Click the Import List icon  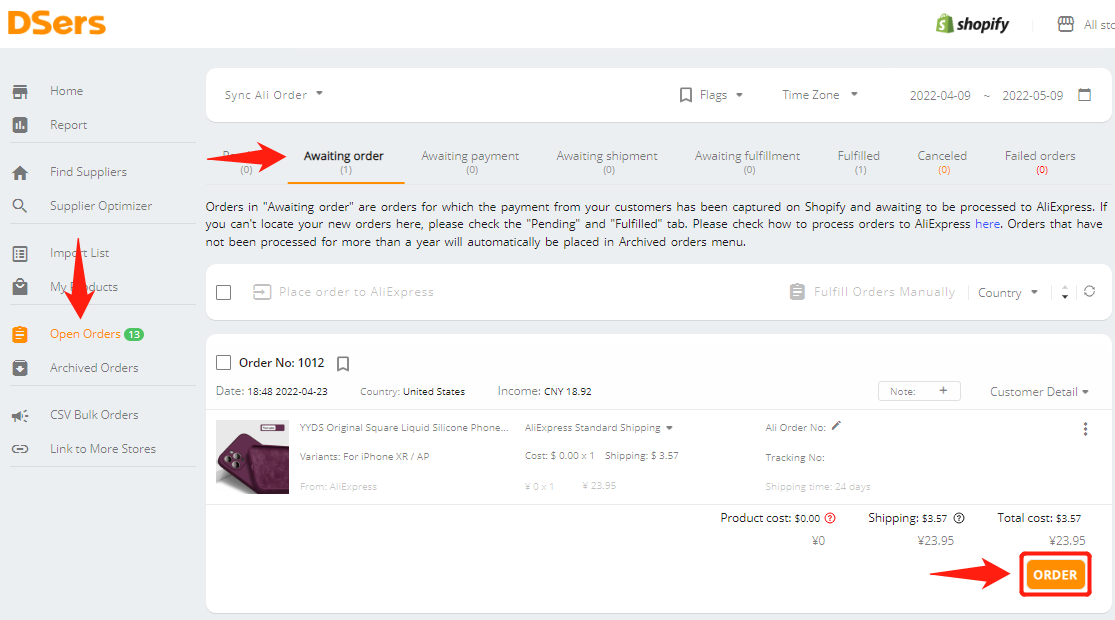(20, 253)
